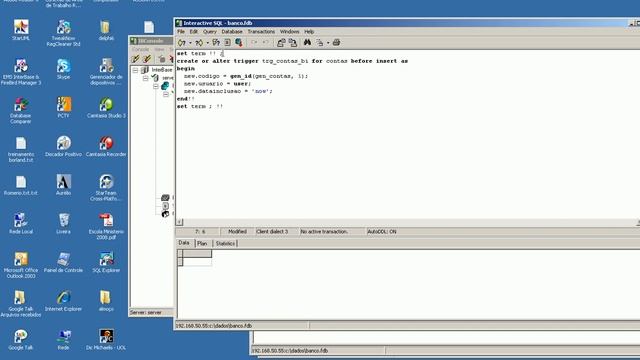Click the empty results grid cell
The width and height of the screenshot is (640, 360).
197,262
